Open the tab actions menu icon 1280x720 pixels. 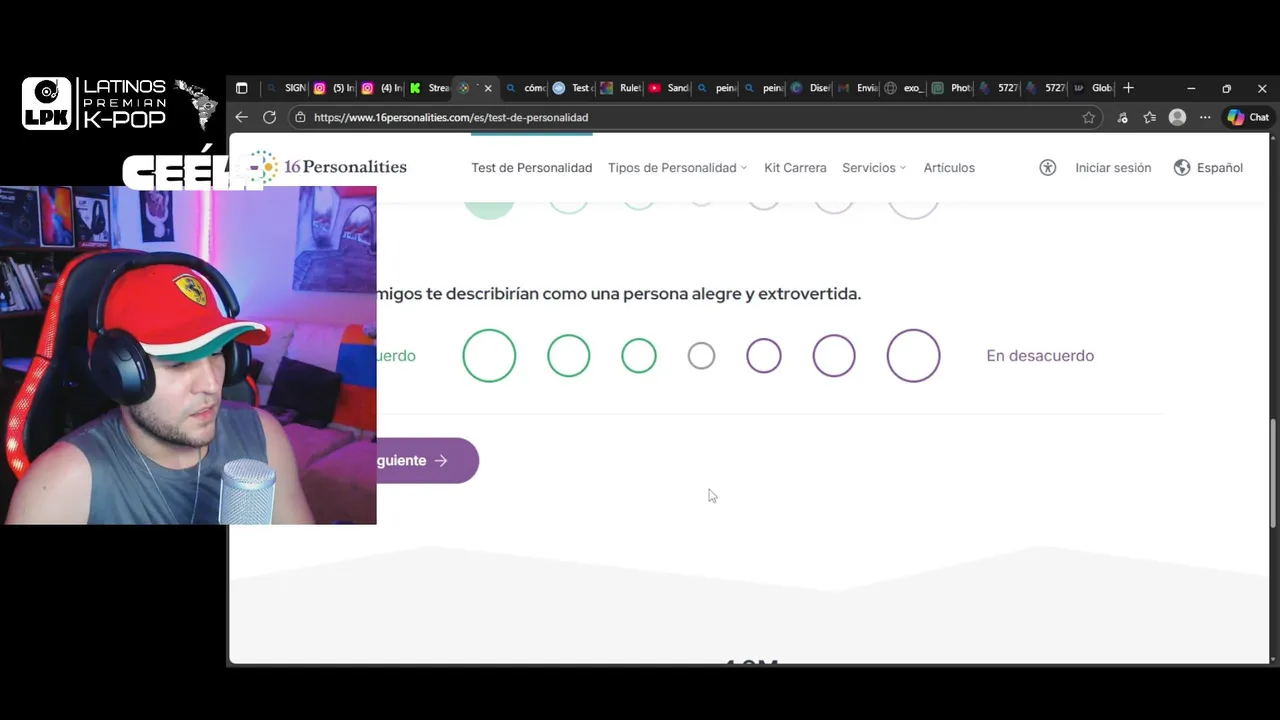click(241, 88)
